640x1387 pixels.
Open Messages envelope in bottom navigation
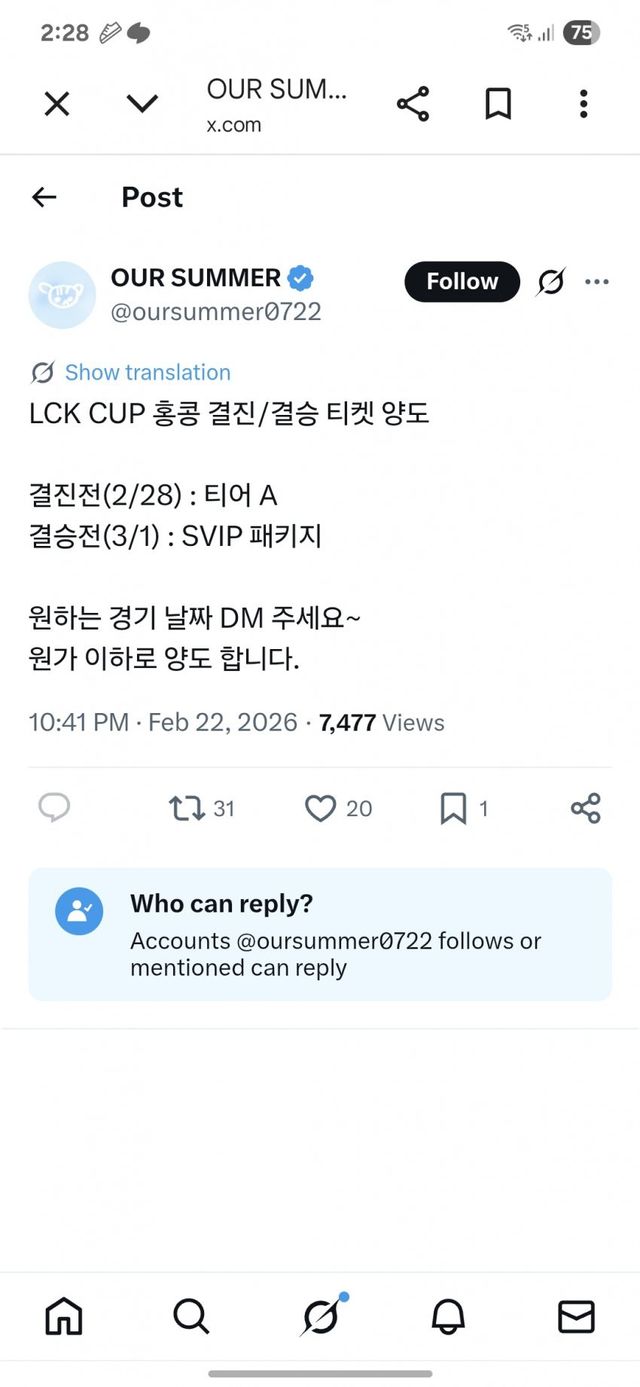(576, 1317)
